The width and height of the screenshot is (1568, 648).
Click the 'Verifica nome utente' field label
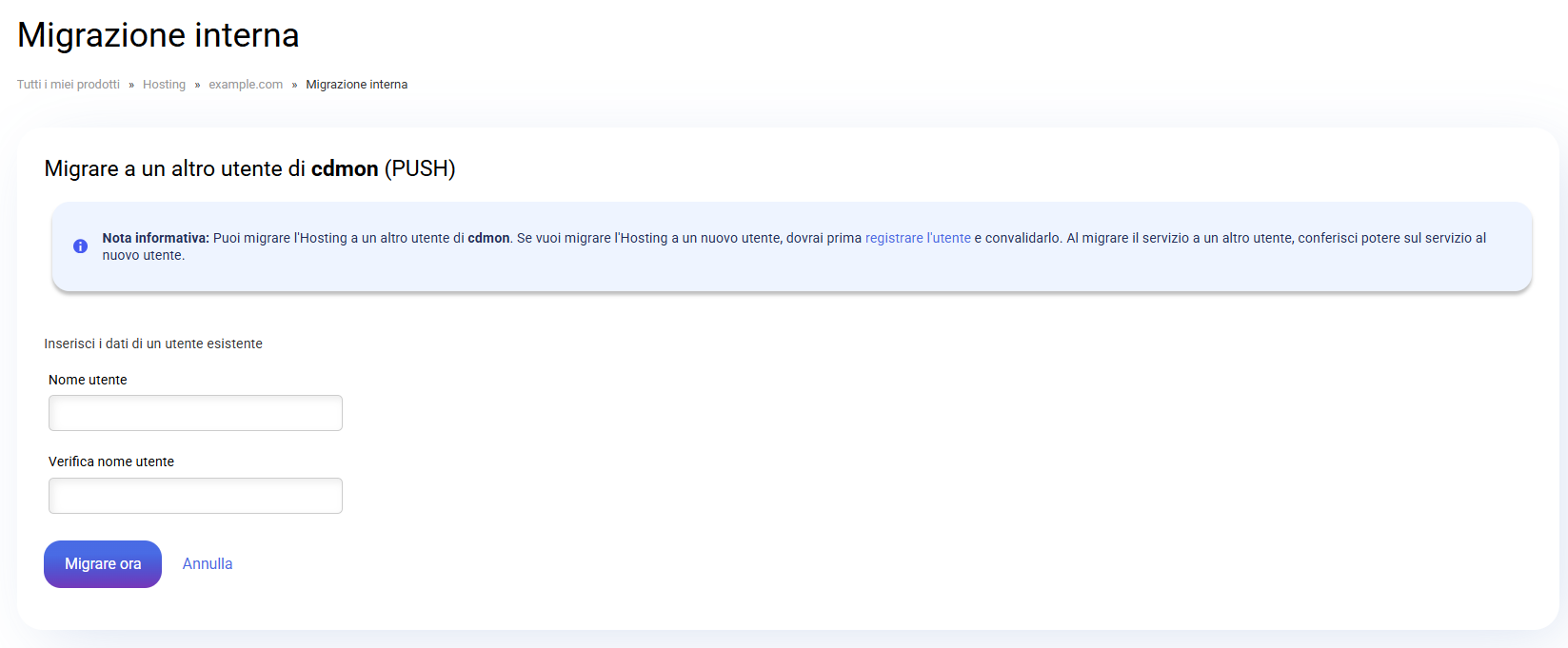coord(111,461)
